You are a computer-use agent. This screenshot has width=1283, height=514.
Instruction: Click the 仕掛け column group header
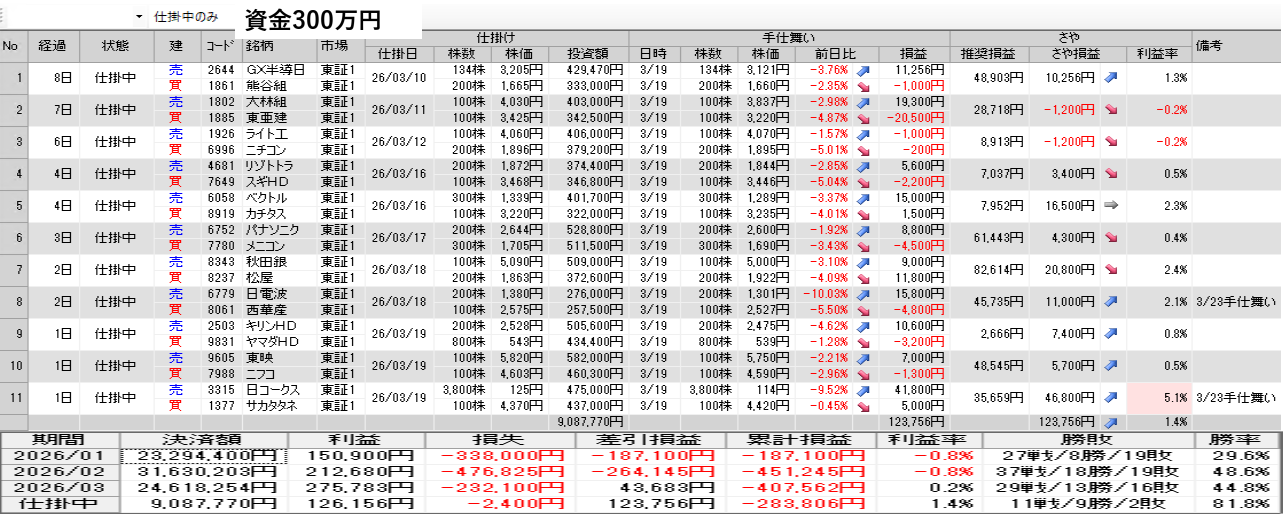pyautogui.click(x=496, y=37)
